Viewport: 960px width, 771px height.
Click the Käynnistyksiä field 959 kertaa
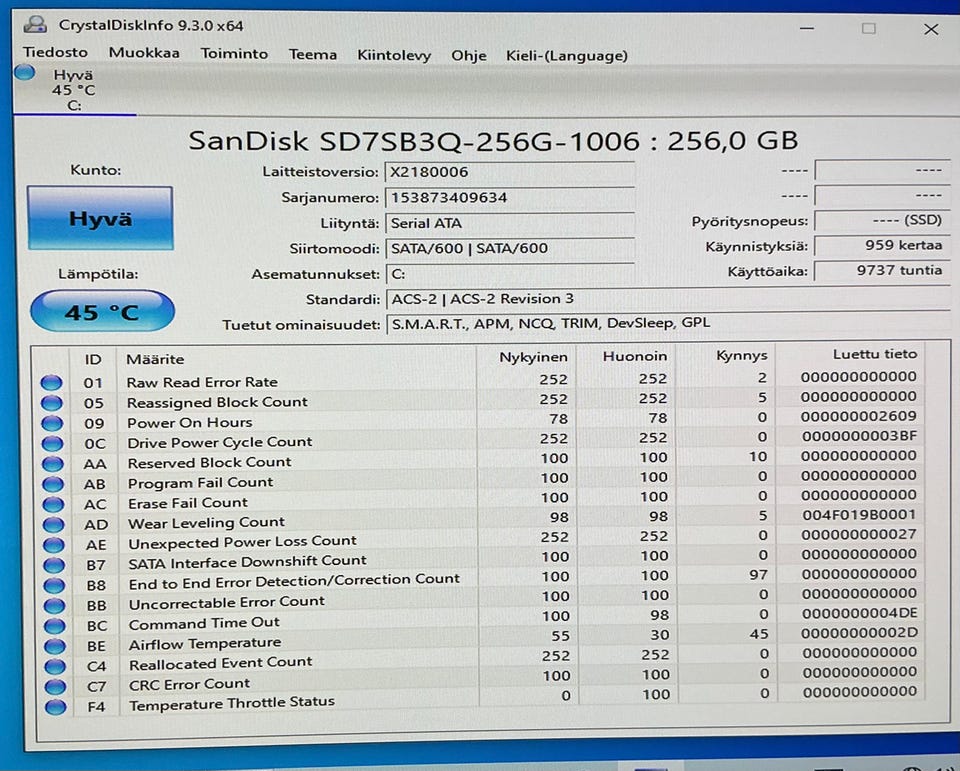point(882,246)
